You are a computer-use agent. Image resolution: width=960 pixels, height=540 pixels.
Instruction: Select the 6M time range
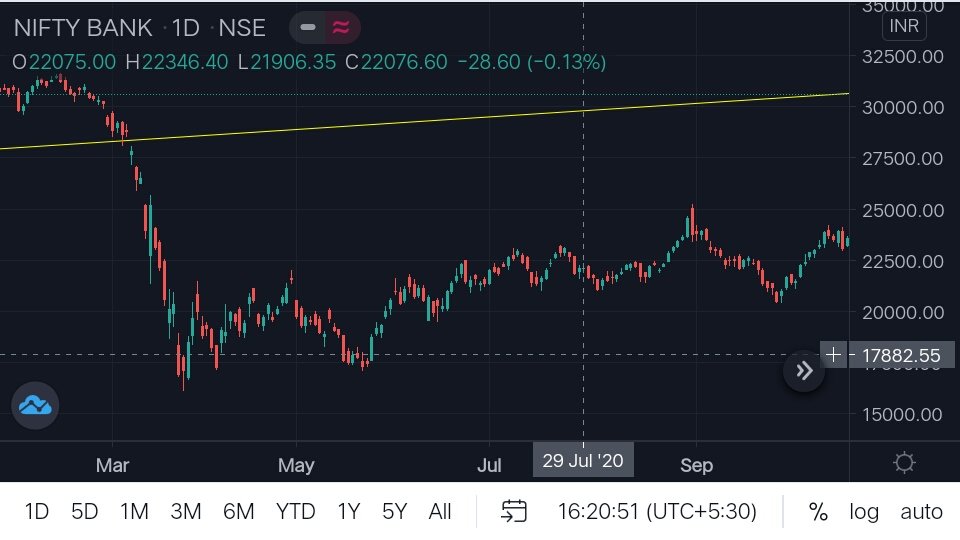click(238, 511)
